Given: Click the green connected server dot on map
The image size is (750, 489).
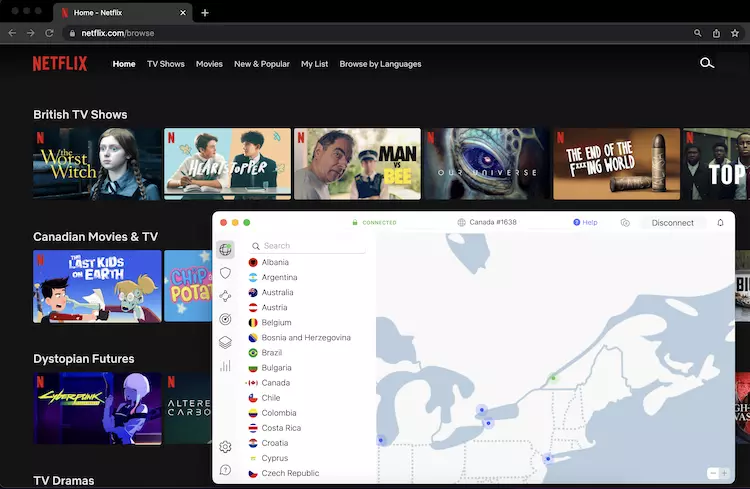Looking at the screenshot, I should pyautogui.click(x=553, y=378).
